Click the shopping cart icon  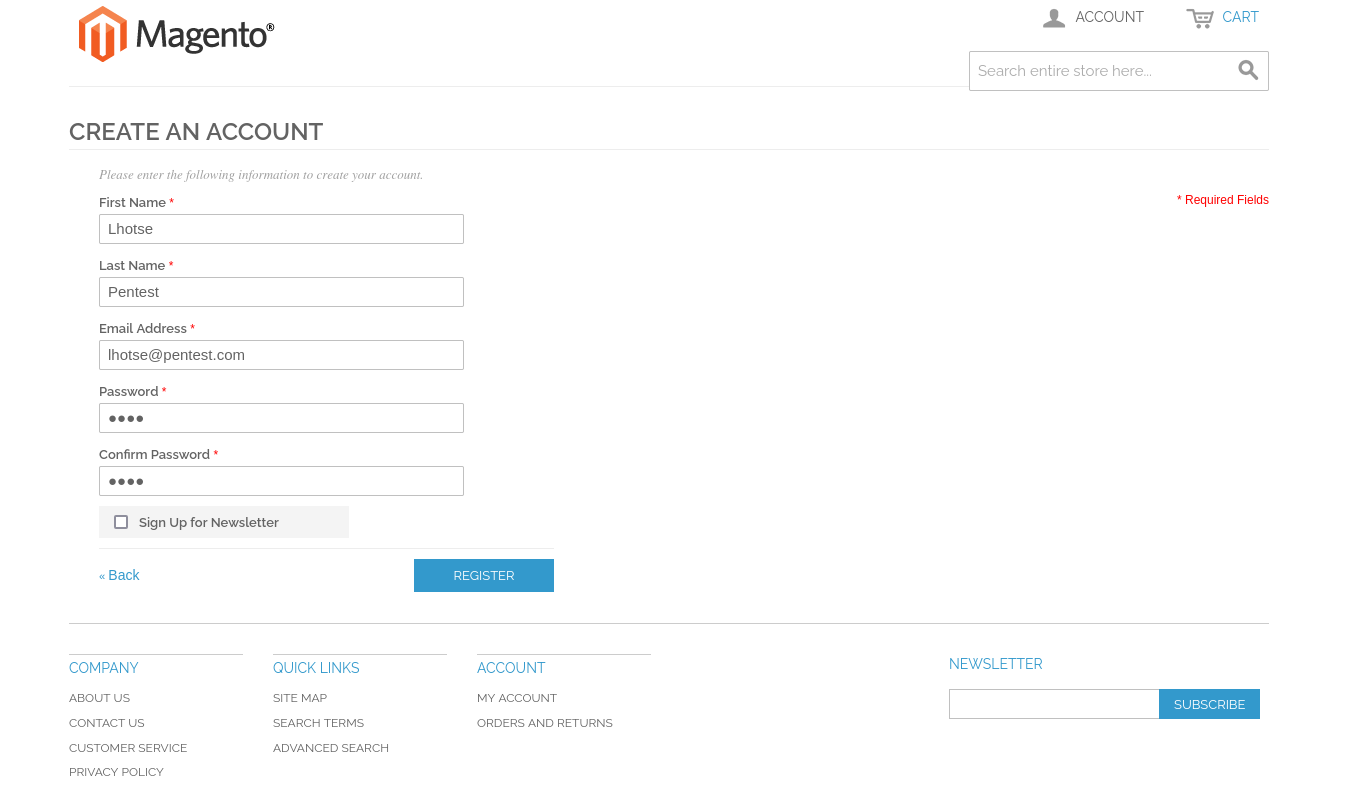(1200, 18)
